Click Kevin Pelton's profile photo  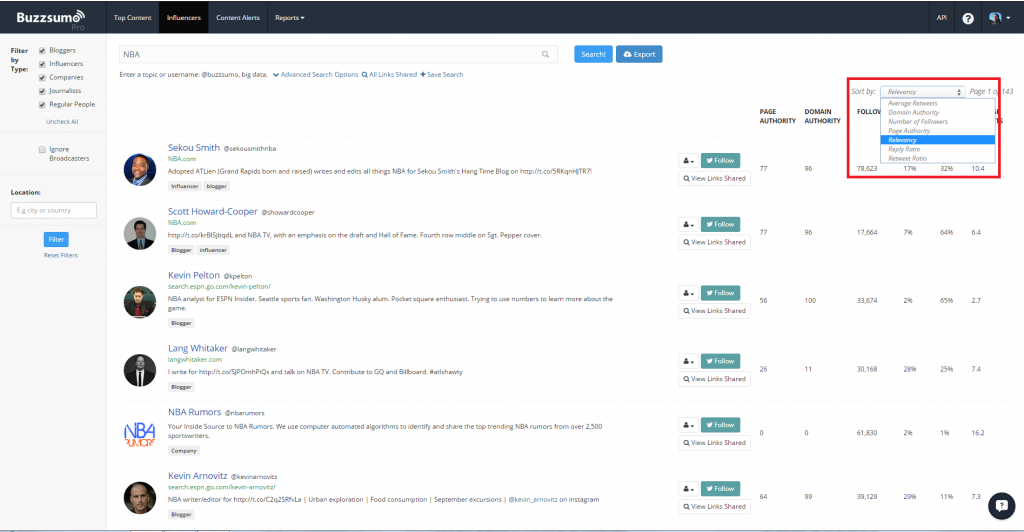[x=140, y=302]
